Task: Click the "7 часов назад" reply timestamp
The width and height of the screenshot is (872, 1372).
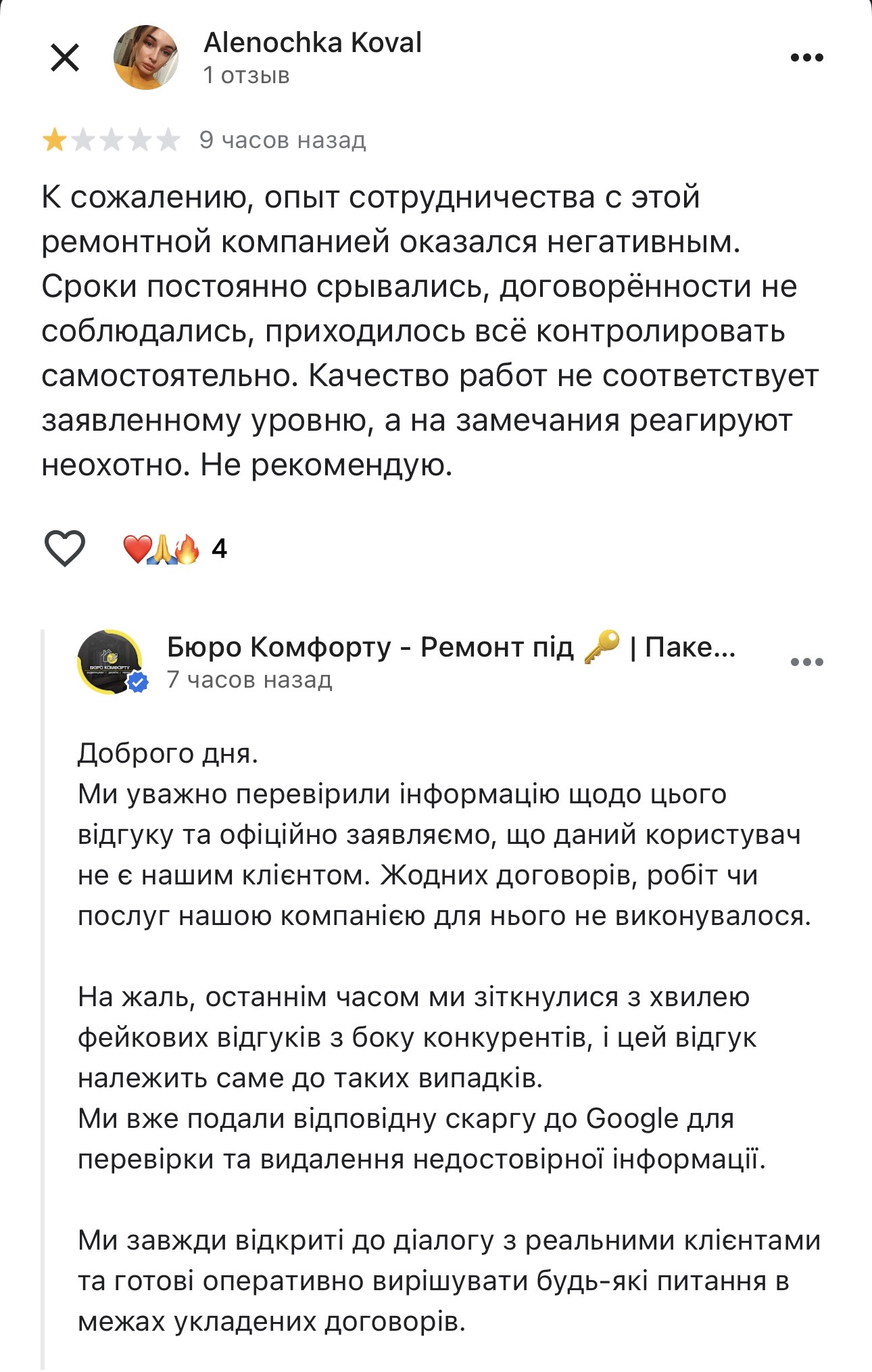Action: (x=249, y=680)
